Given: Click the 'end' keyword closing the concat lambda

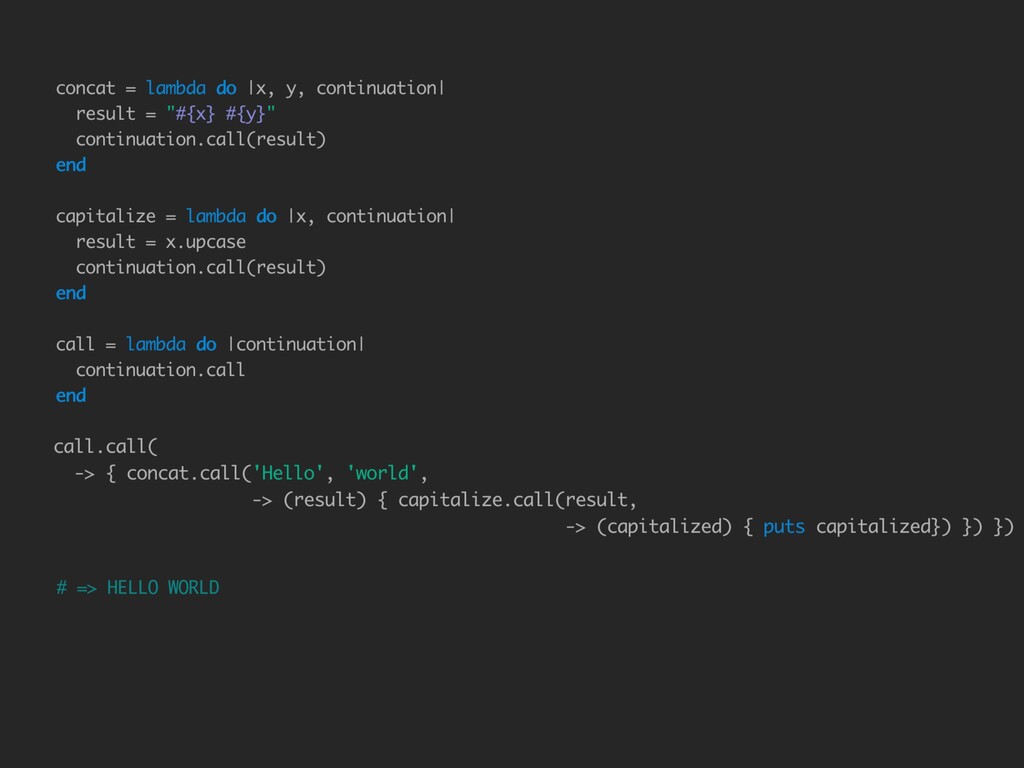Looking at the screenshot, I should tap(71, 165).
